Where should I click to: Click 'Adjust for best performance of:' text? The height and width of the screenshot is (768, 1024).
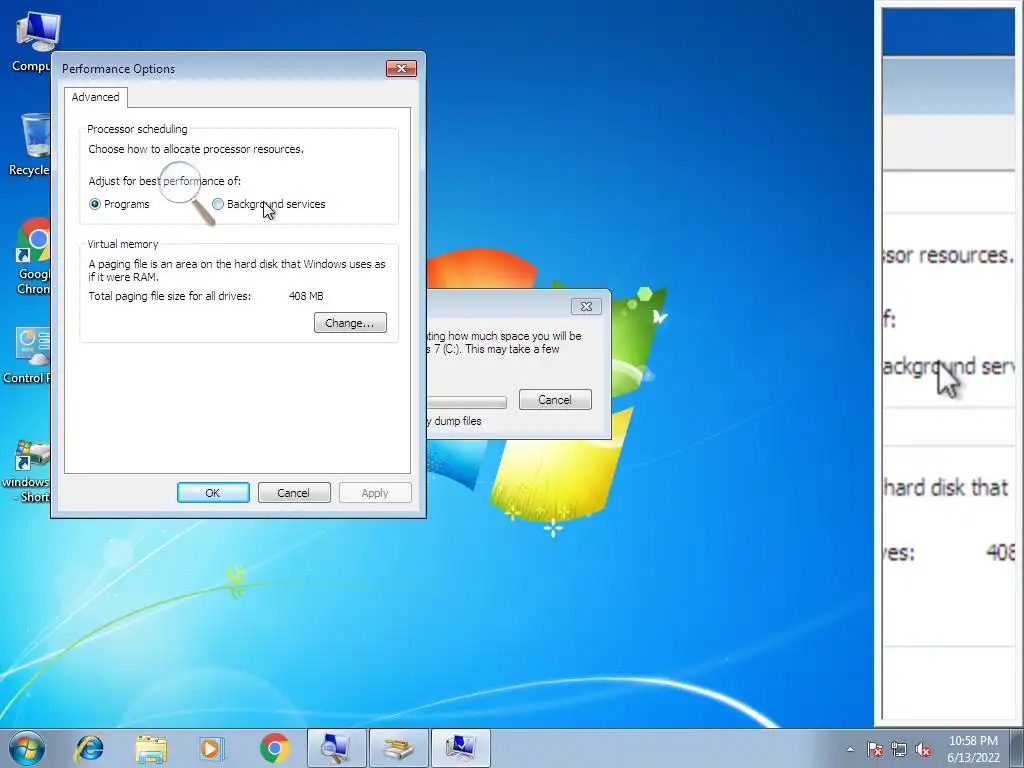[x=165, y=181]
